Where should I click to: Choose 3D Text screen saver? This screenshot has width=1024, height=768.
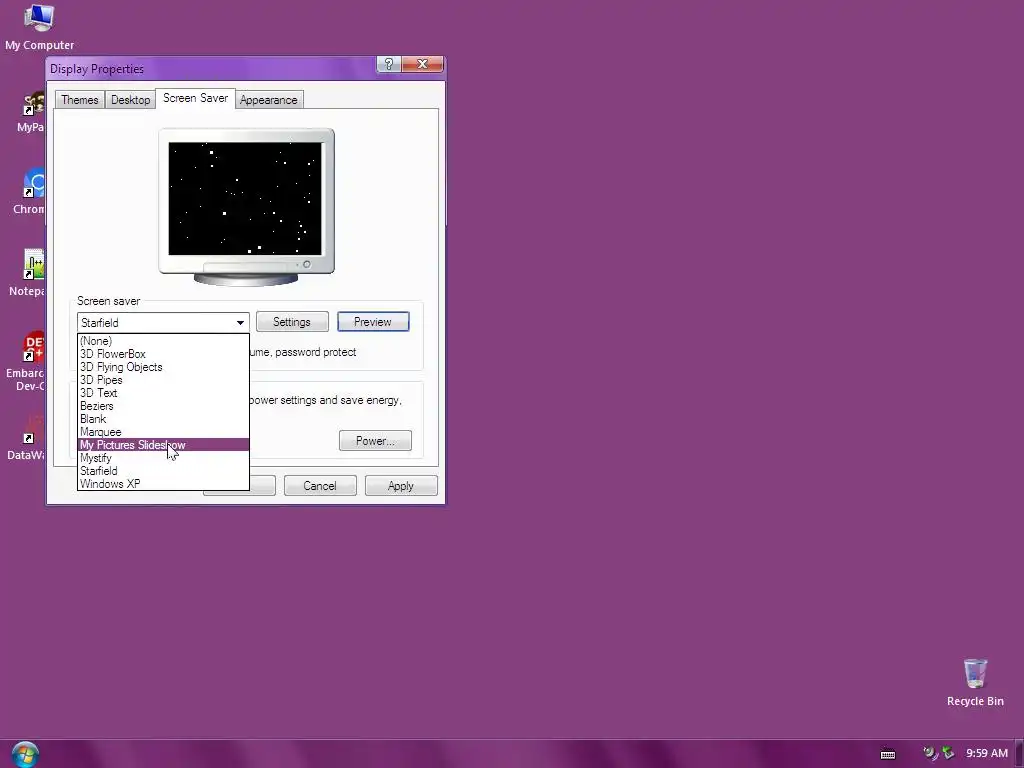tap(163, 393)
